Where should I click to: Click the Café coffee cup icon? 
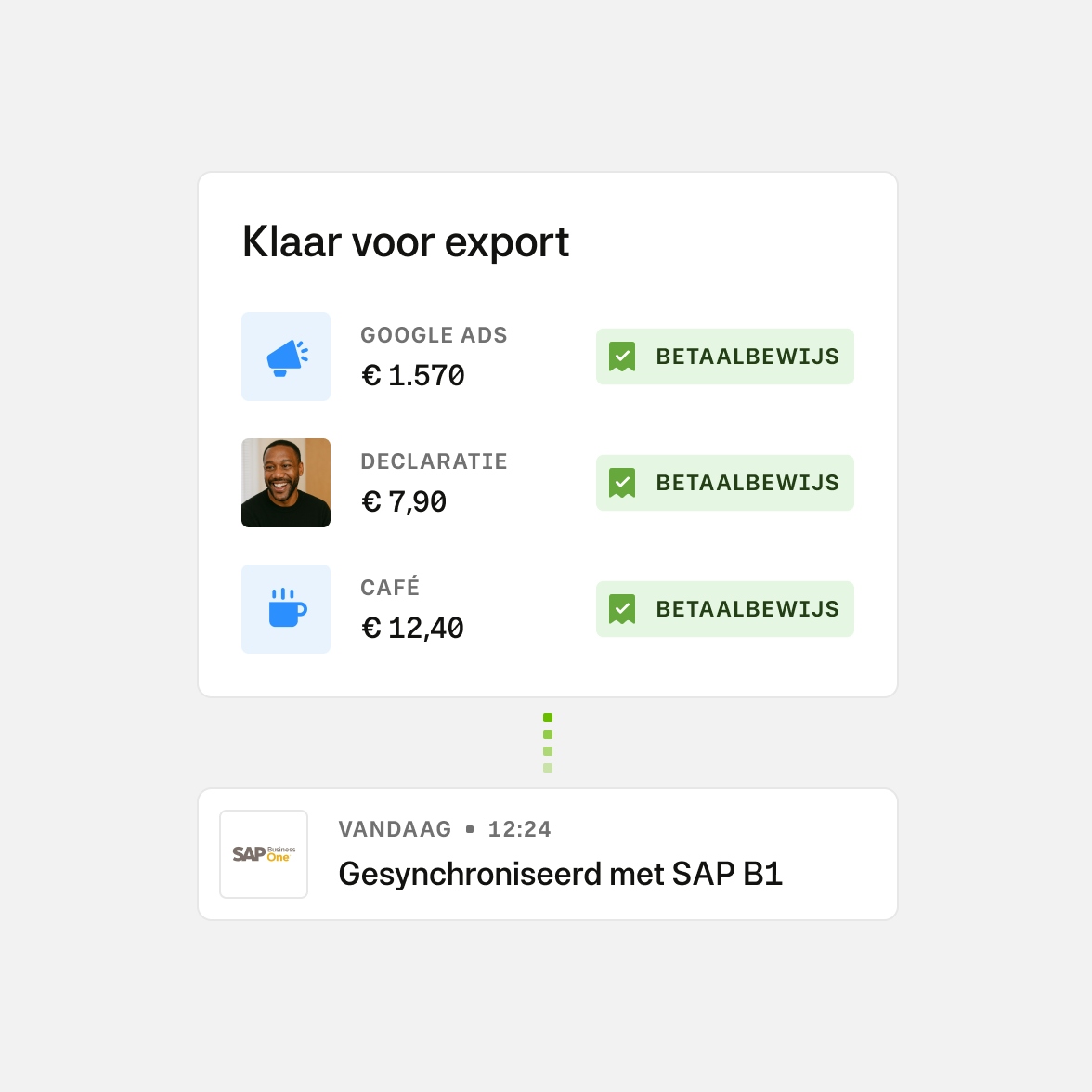(286, 609)
